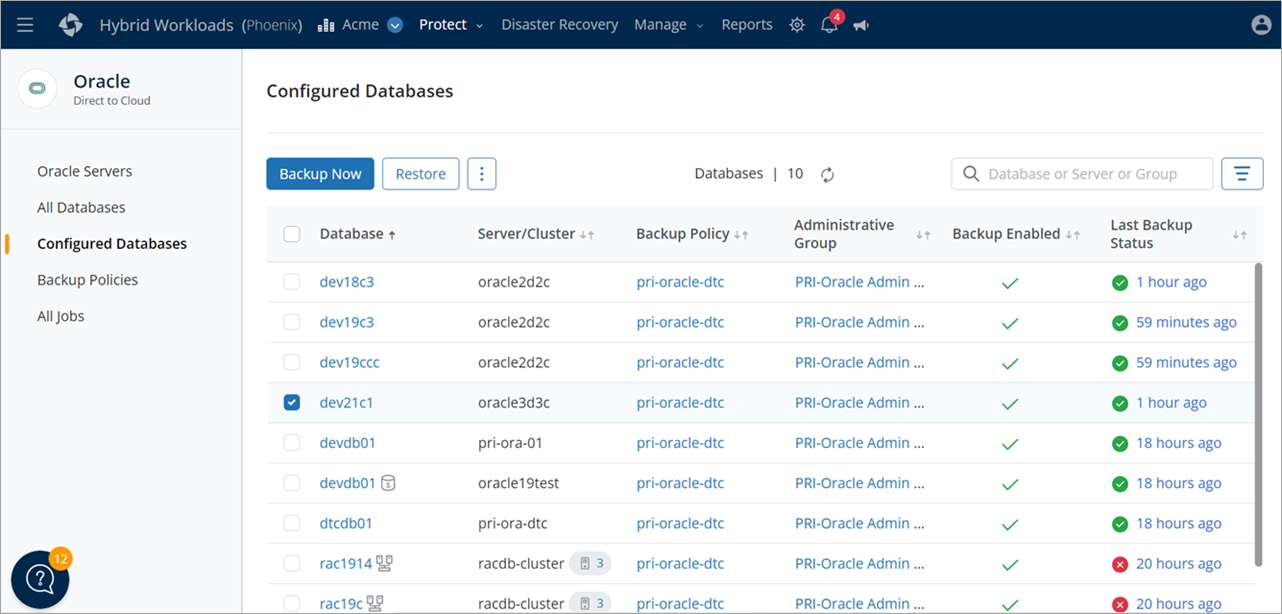Screen dimensions: 1282x614
Task: Open the user profile icon
Action: coord(1261,25)
